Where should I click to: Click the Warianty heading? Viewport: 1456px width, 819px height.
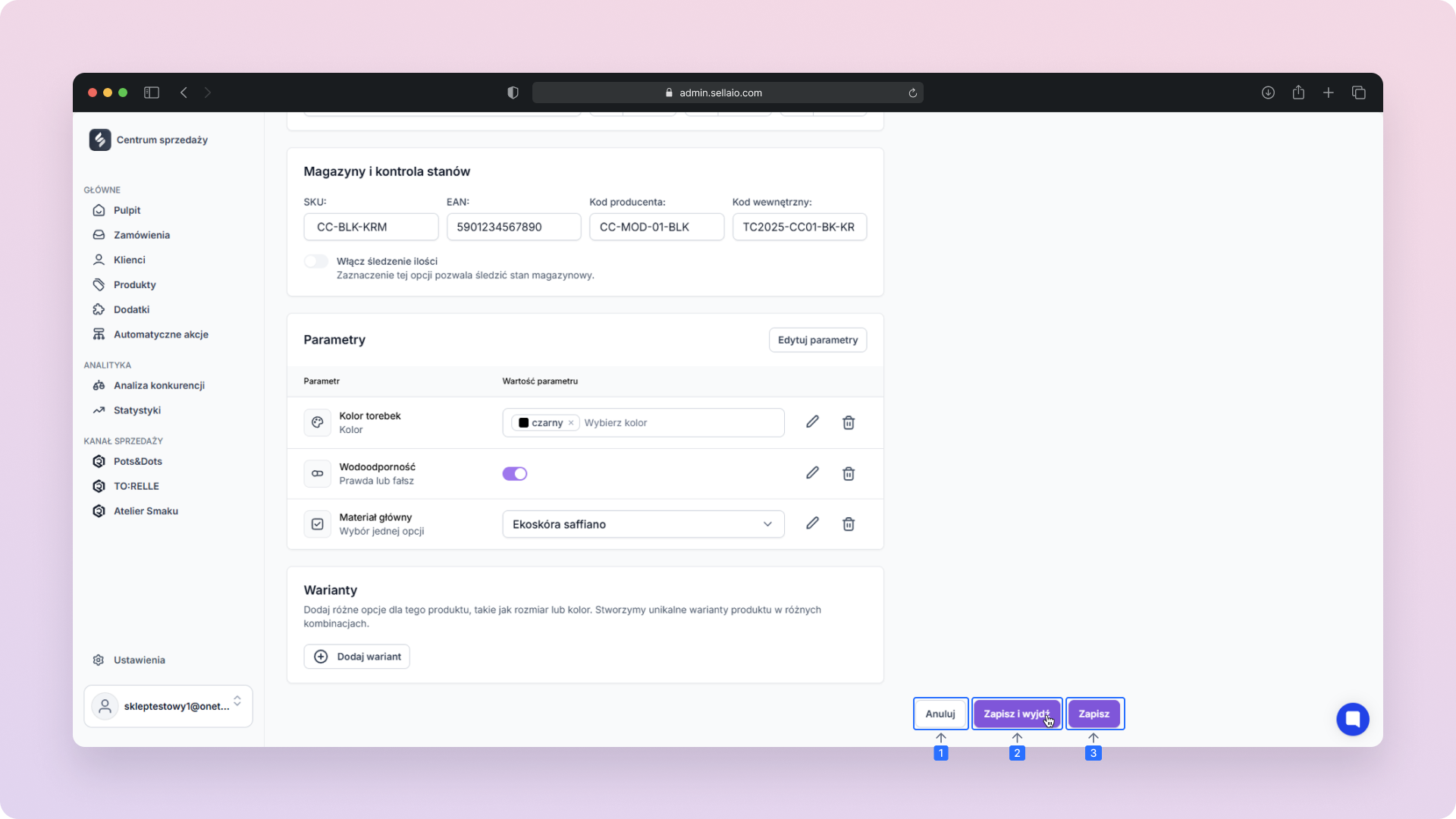click(330, 590)
